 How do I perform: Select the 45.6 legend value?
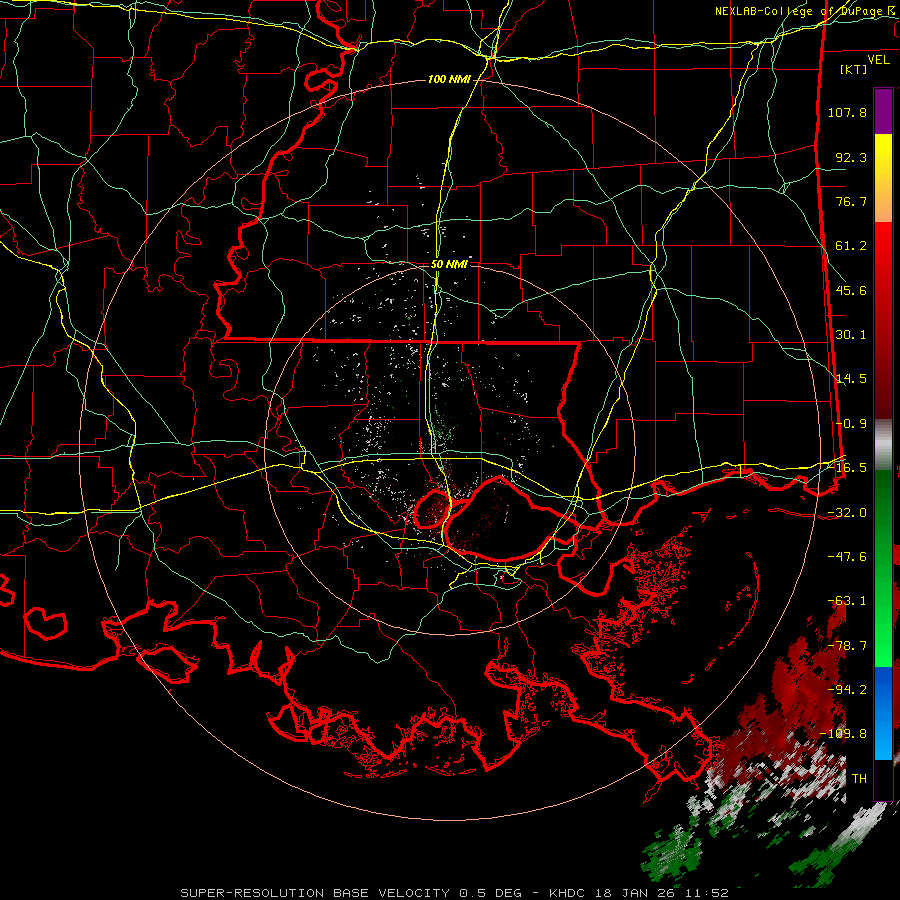click(851, 290)
